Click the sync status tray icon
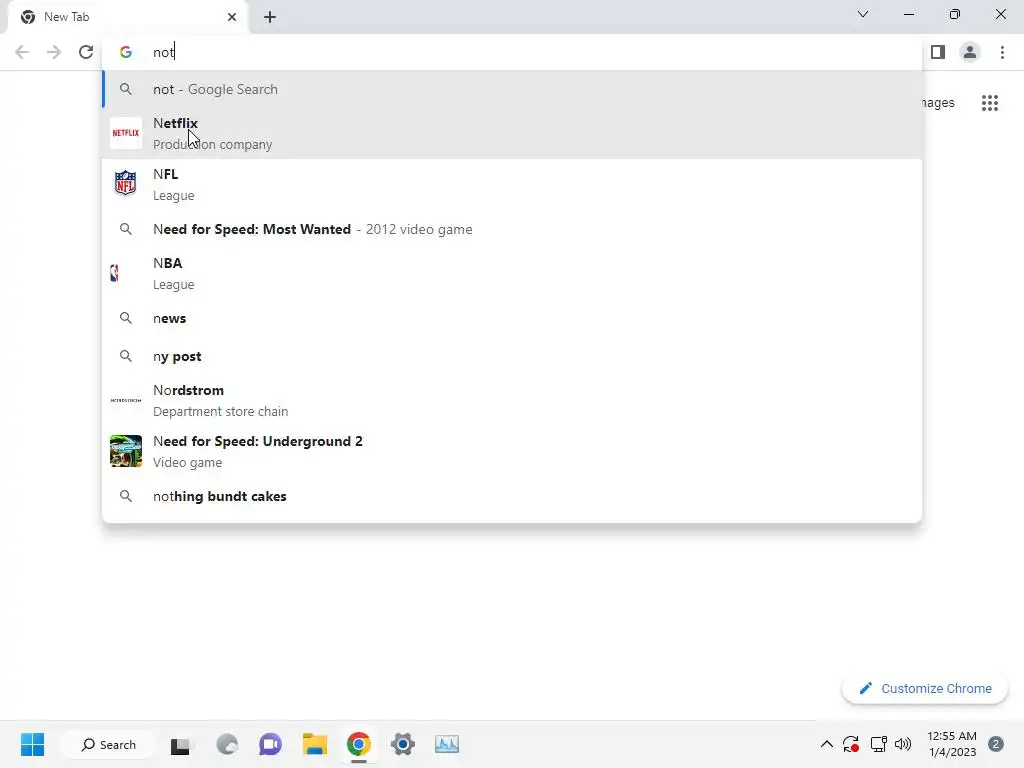 850,744
